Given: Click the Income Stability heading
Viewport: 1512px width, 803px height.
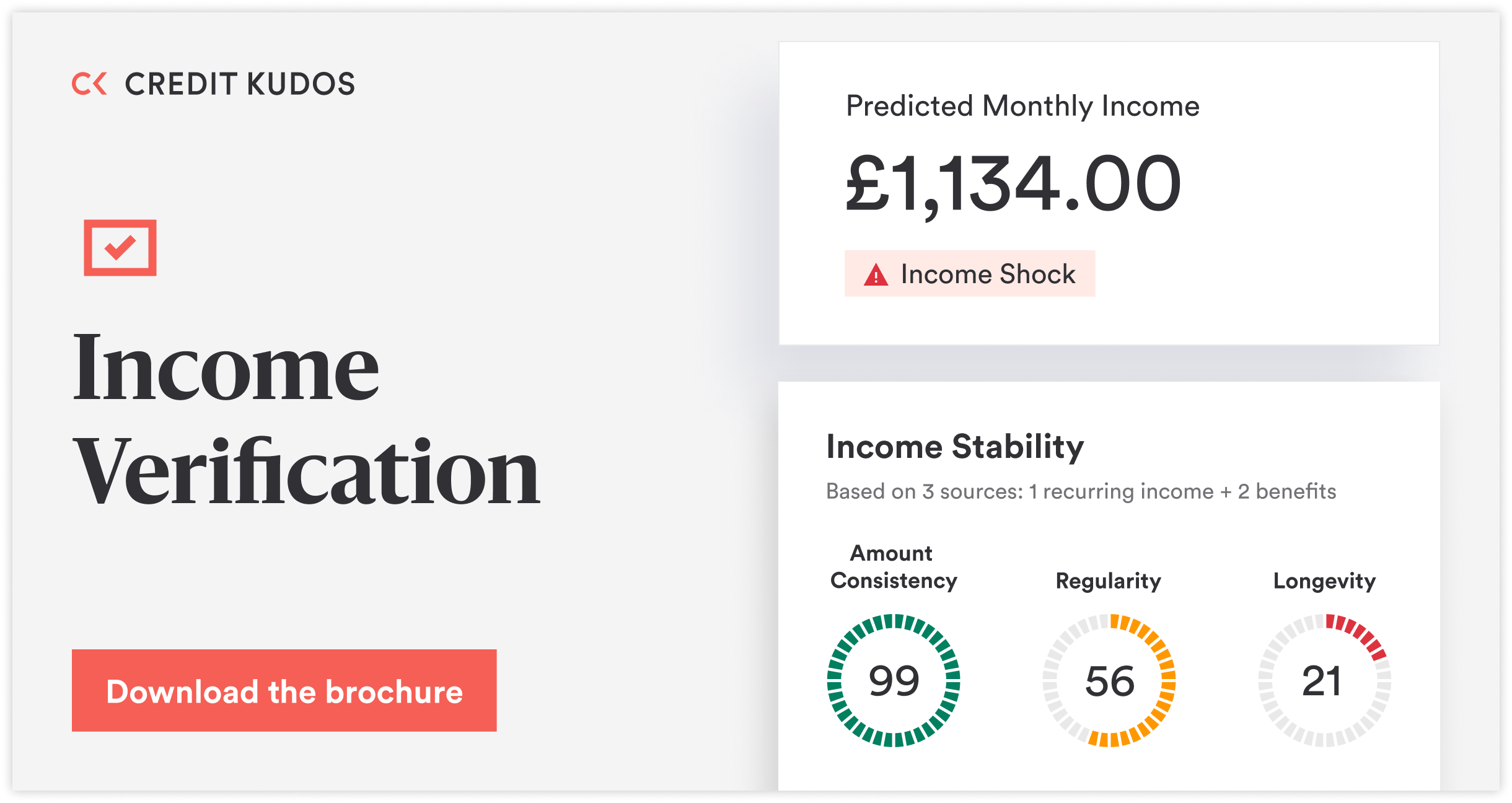Looking at the screenshot, I should click(955, 447).
